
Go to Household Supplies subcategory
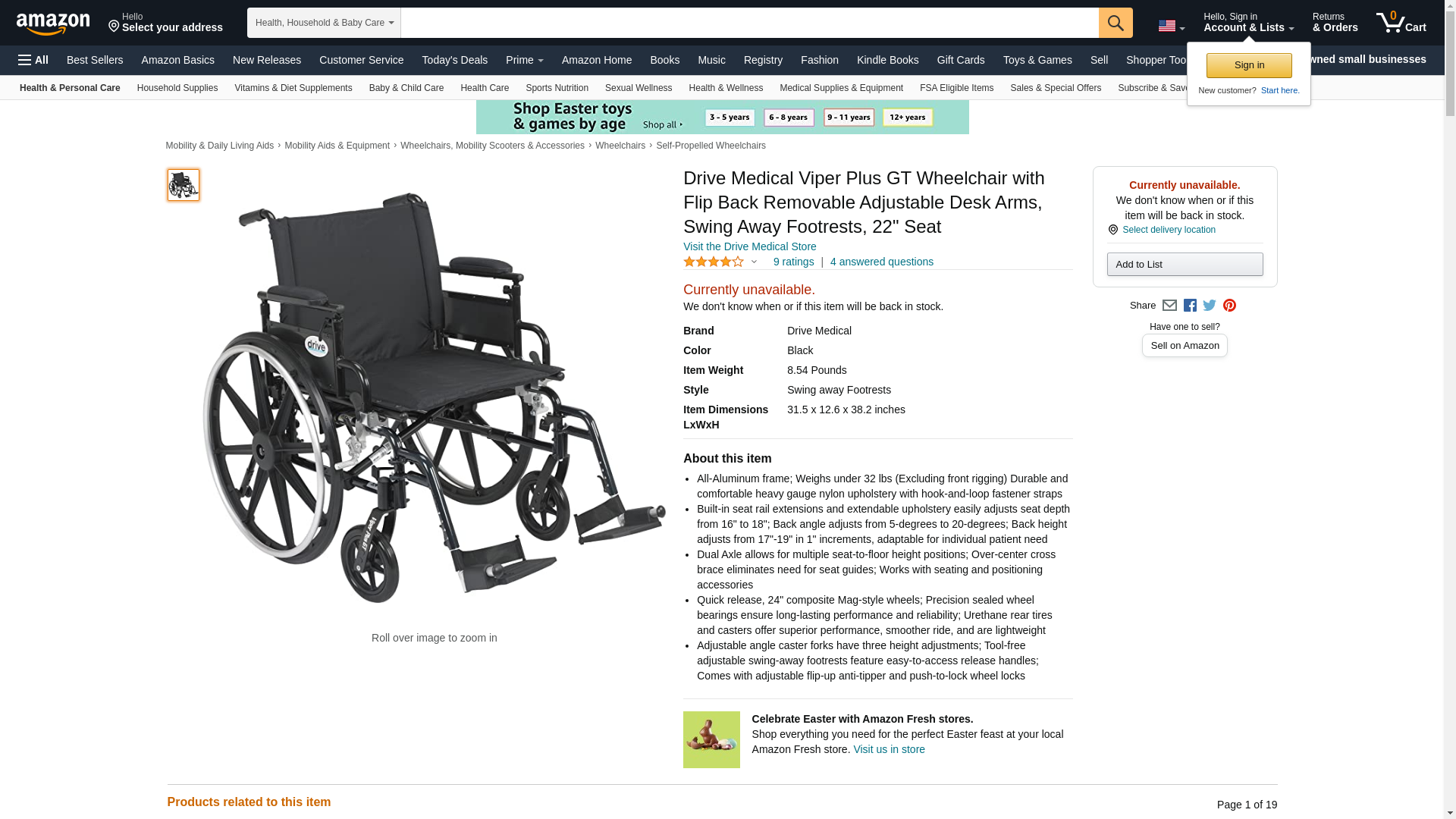click(177, 88)
